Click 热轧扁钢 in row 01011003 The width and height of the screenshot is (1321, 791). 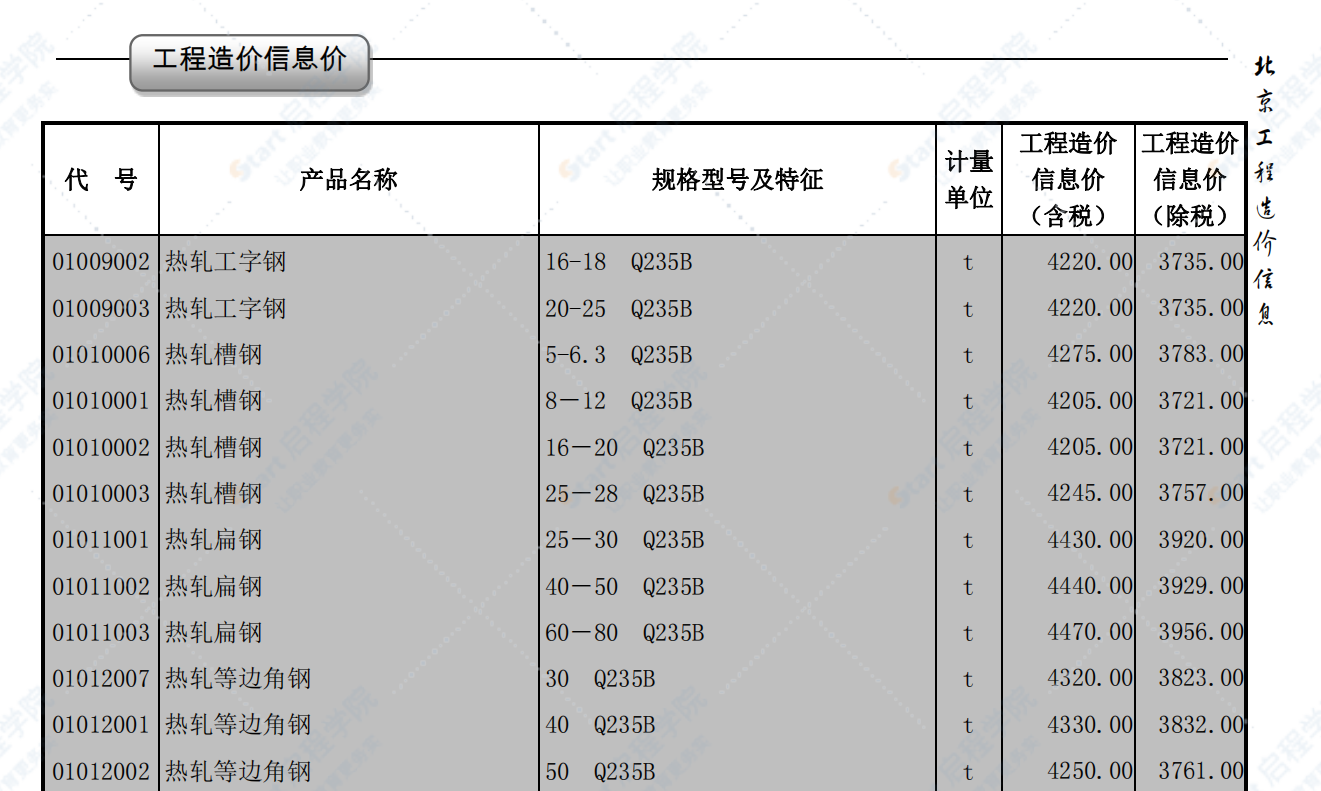(214, 633)
